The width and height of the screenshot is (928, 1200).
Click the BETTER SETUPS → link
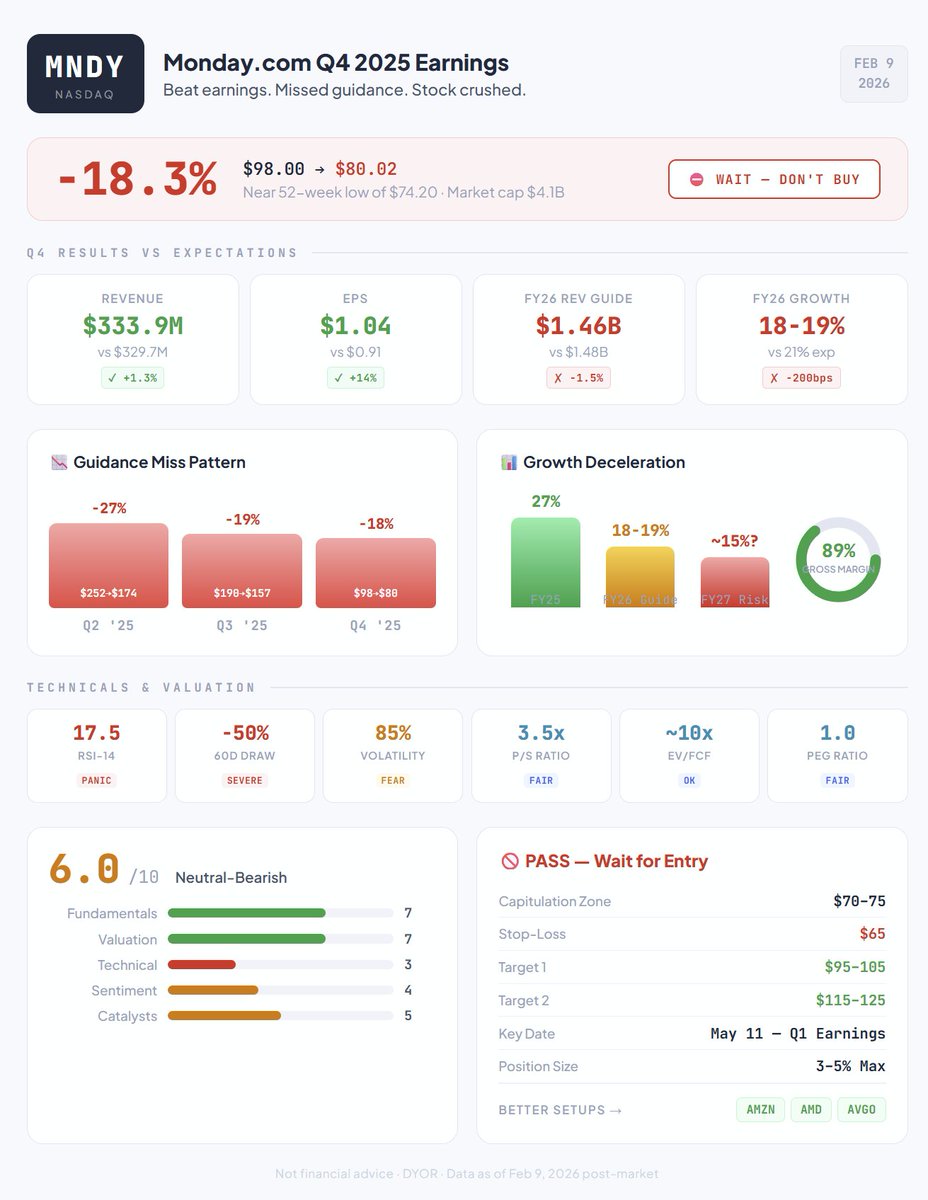point(560,1110)
